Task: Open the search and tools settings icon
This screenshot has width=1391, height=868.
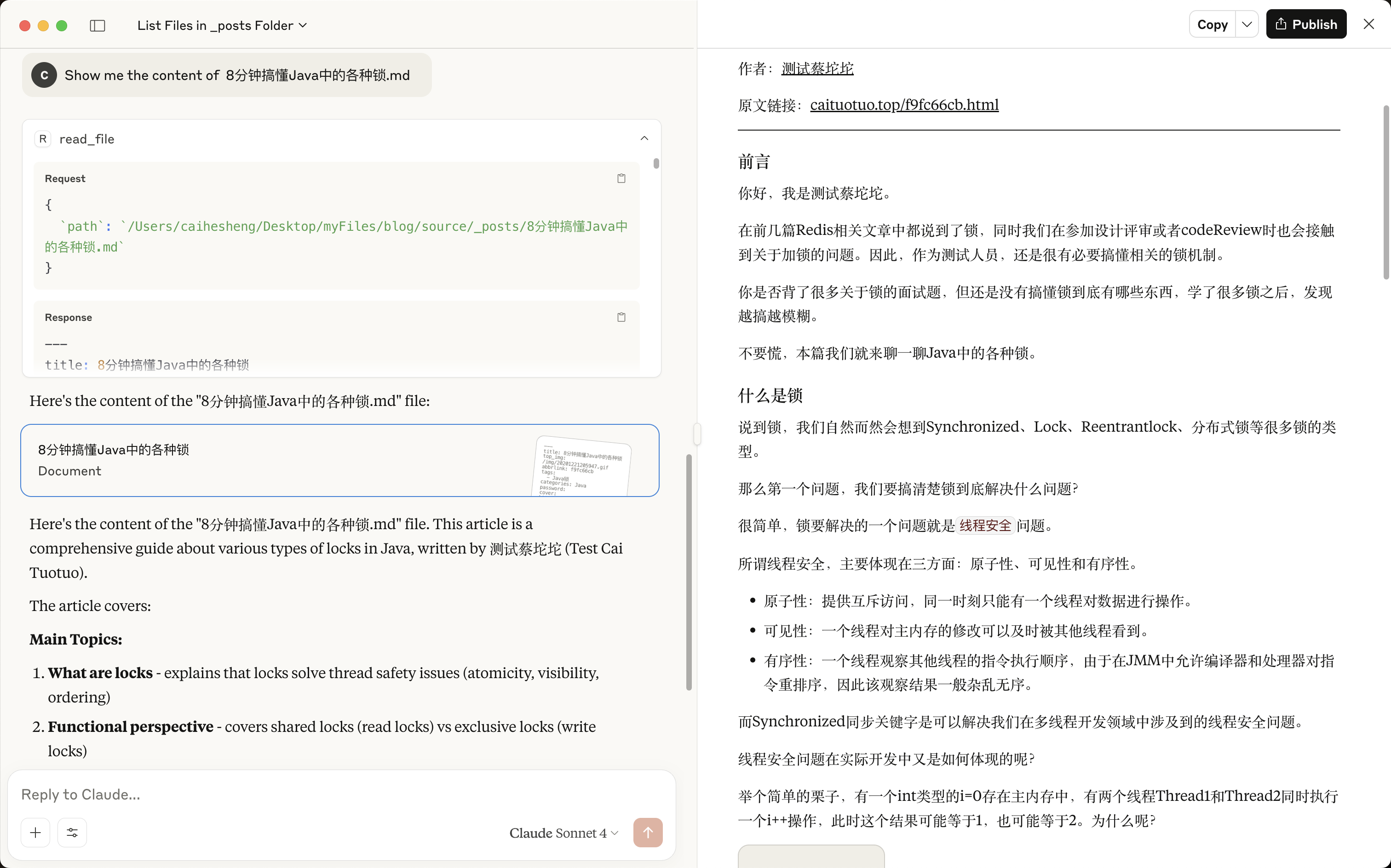Action: (x=72, y=833)
